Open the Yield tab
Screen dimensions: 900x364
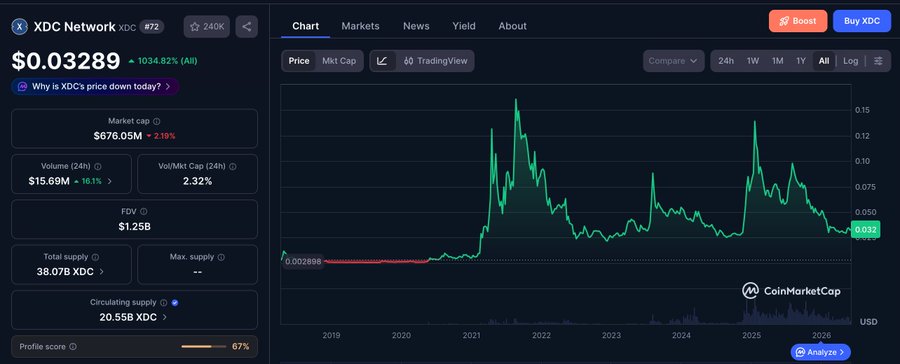point(464,26)
